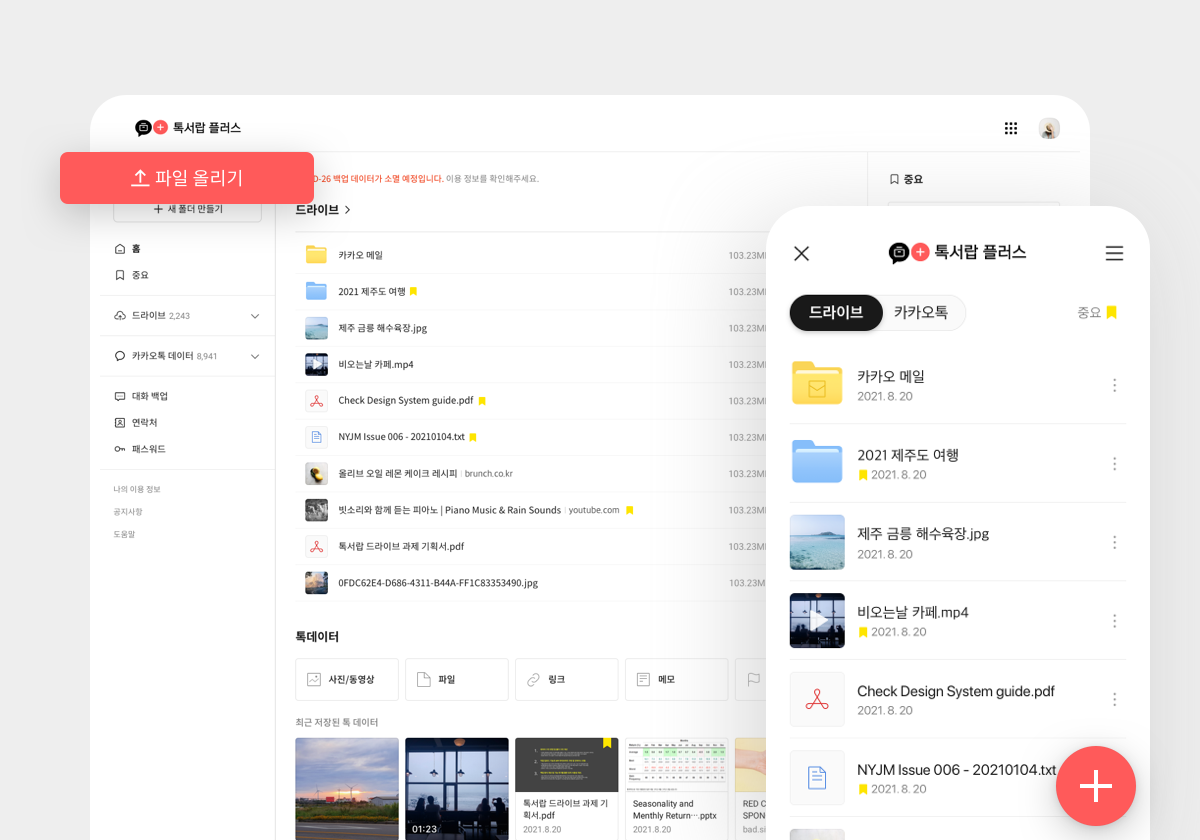Click PDF icon of Check Design System guide.pdf in desktop list

[x=316, y=401]
